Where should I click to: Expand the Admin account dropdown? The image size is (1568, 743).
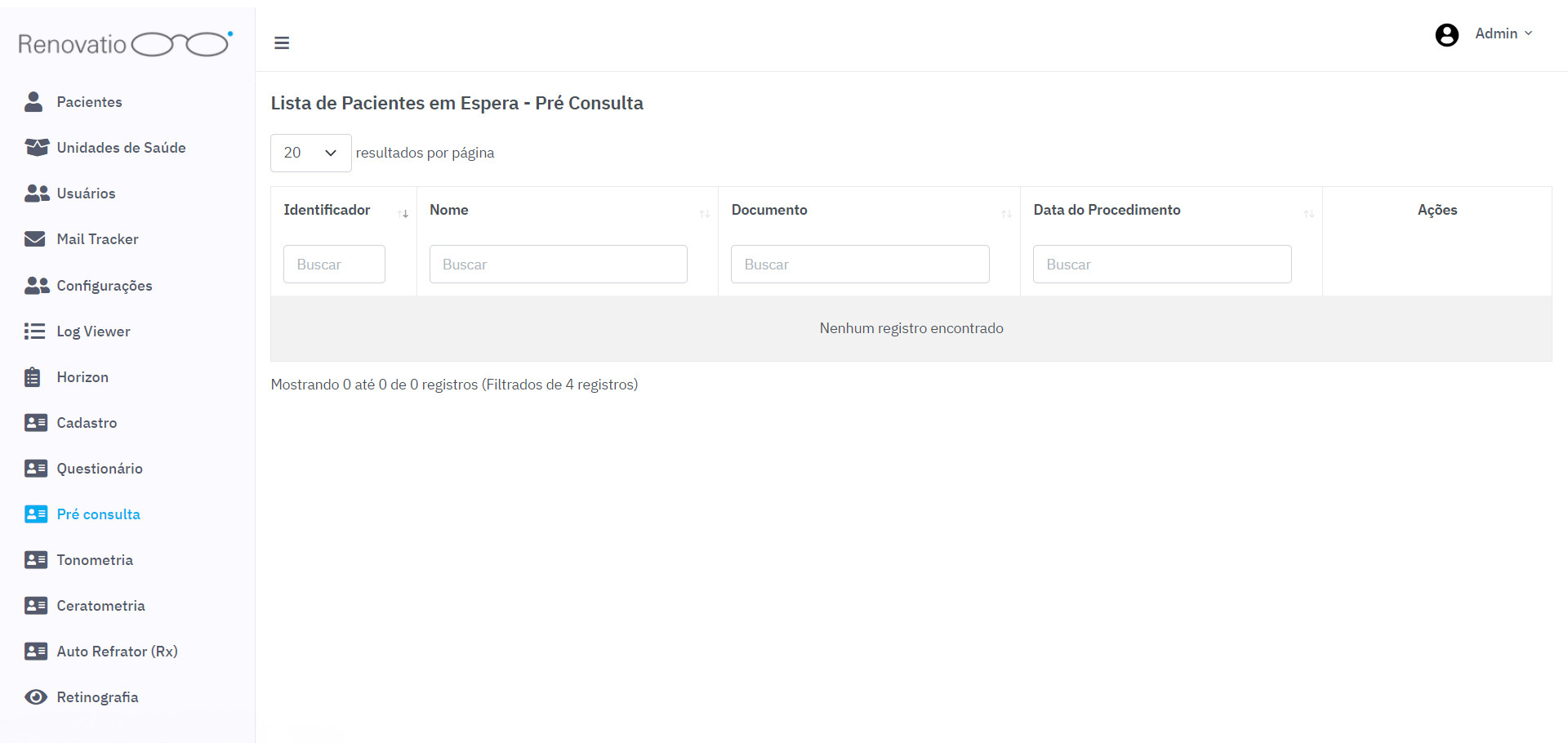pos(1503,34)
